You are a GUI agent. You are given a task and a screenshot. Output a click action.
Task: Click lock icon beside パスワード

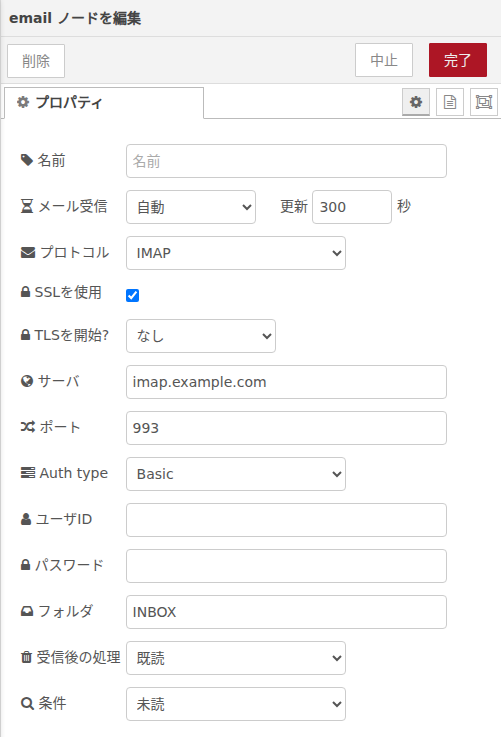click(25, 565)
